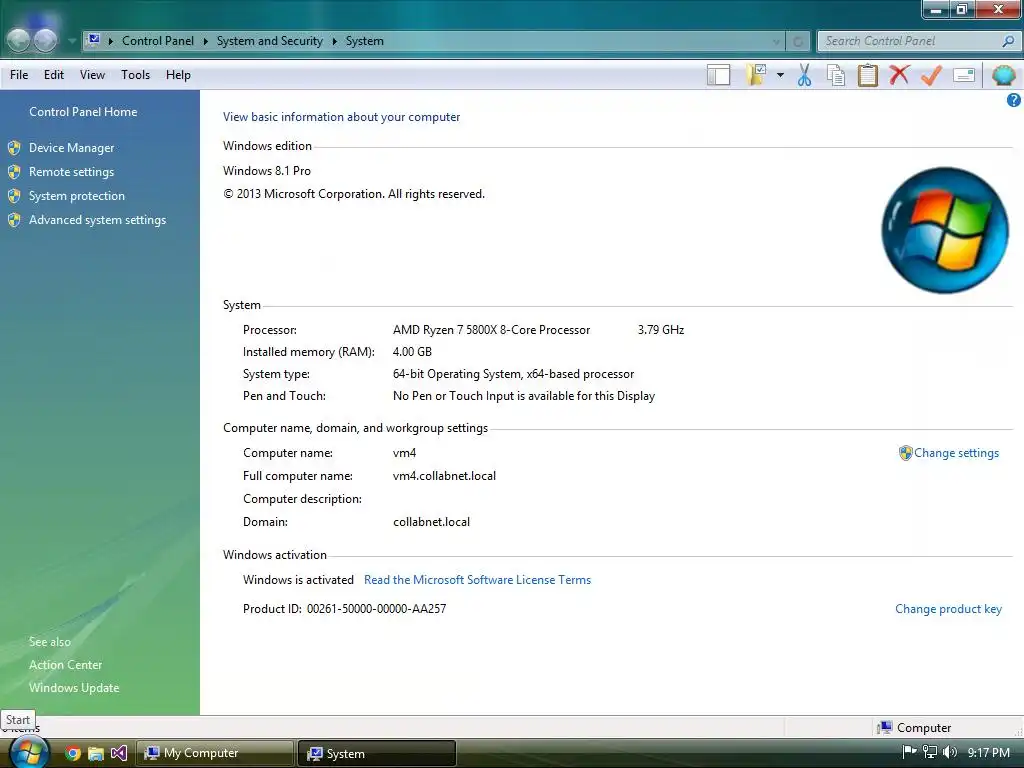Click the Cut scissors icon

(805, 75)
